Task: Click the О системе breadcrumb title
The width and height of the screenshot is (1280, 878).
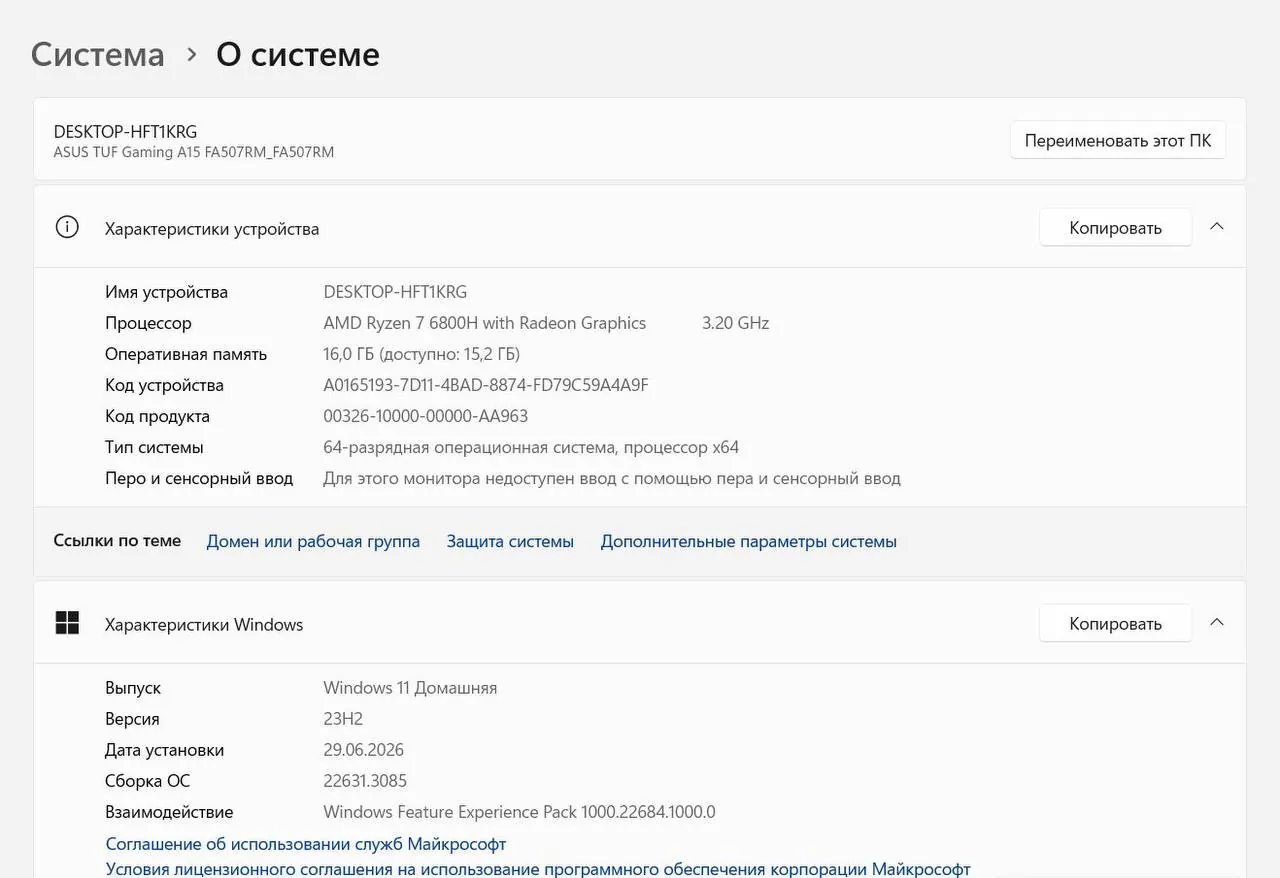Action: [x=298, y=54]
